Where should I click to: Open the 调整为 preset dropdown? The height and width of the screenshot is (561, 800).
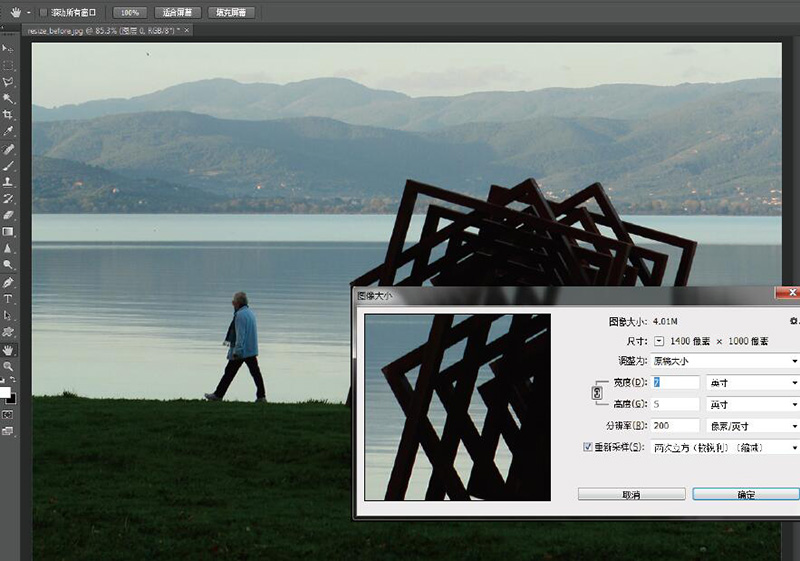coord(725,360)
